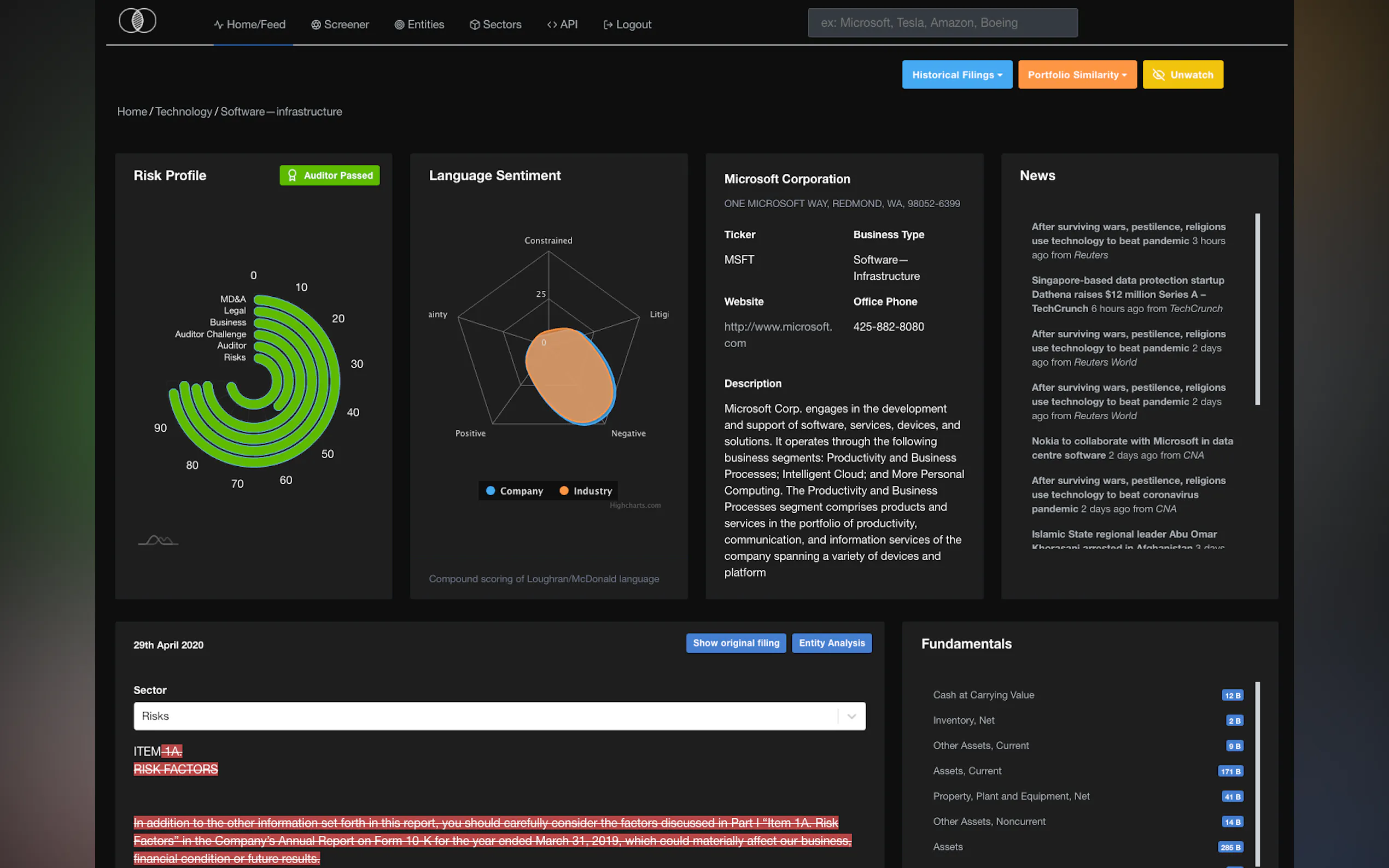This screenshot has height=868, width=1389.
Task: Open the Screener nav item
Action: (340, 24)
